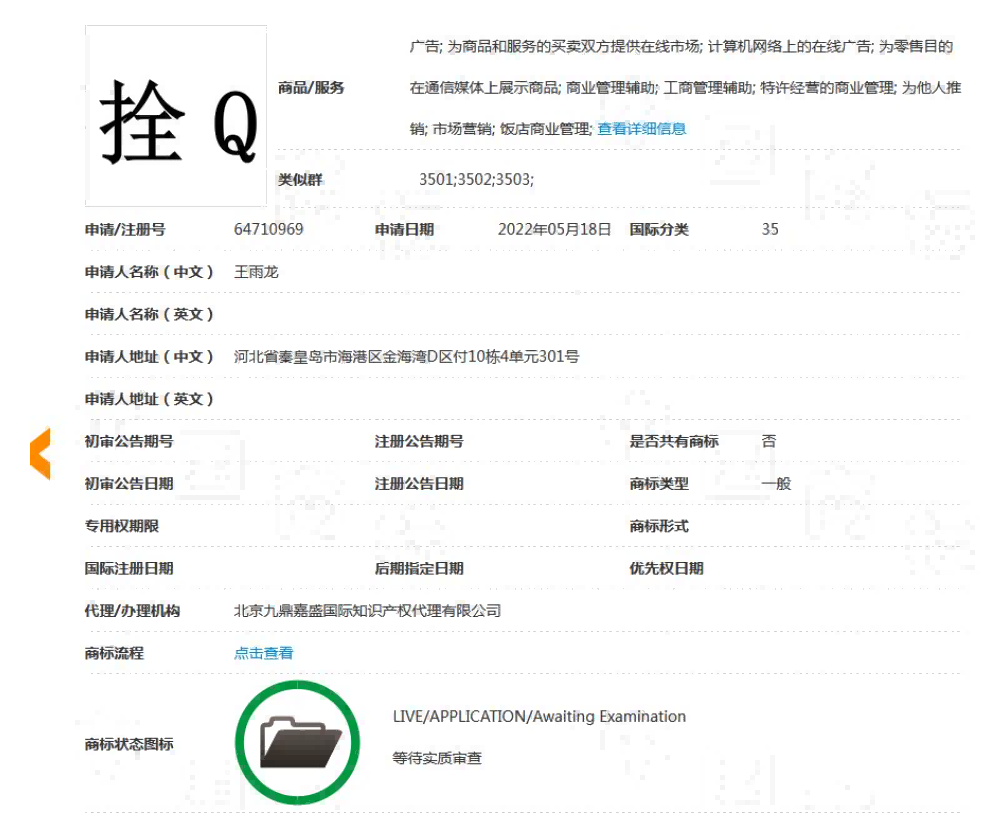Click the 商标形式 label
This screenshot has width=989, height=823.
(658, 526)
